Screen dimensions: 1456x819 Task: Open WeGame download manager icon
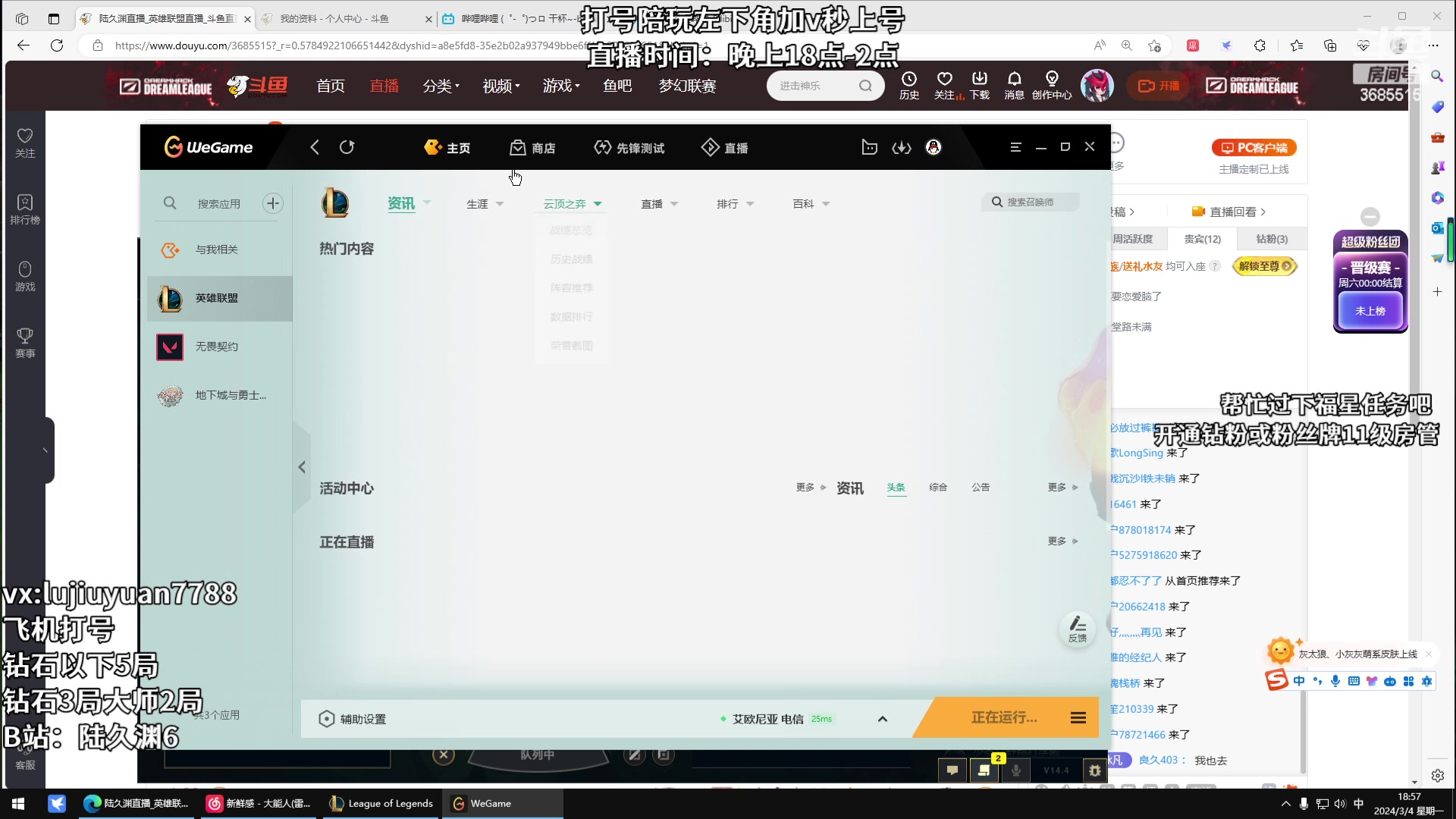(x=902, y=147)
